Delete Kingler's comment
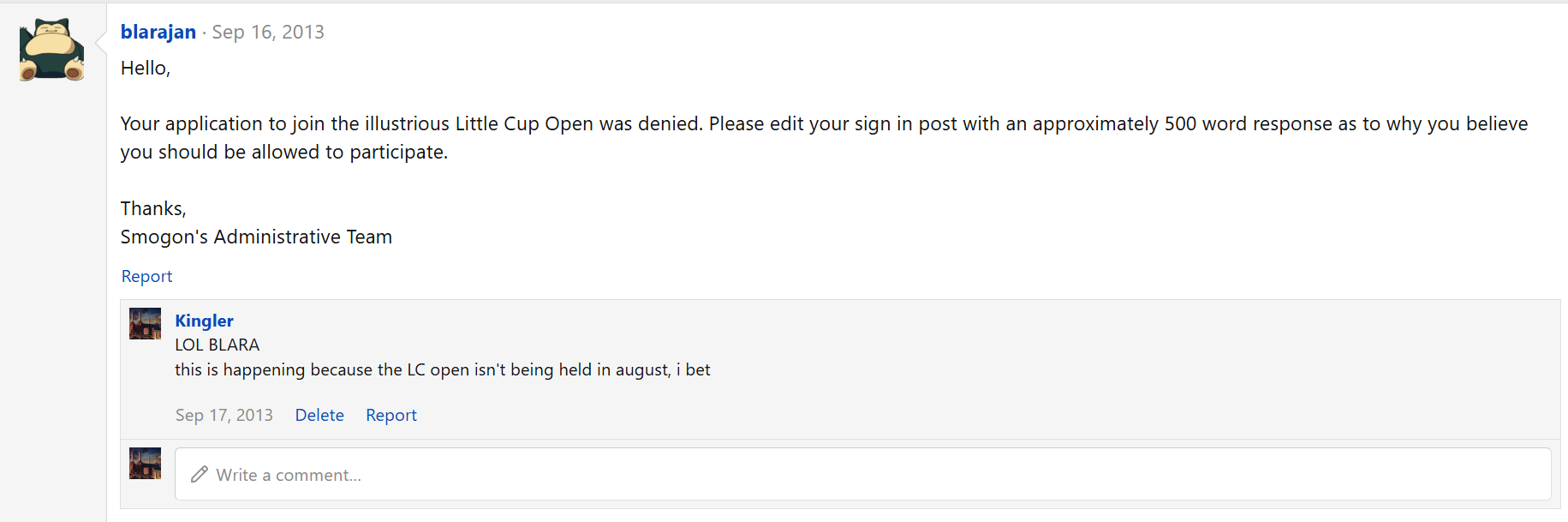 click(319, 415)
